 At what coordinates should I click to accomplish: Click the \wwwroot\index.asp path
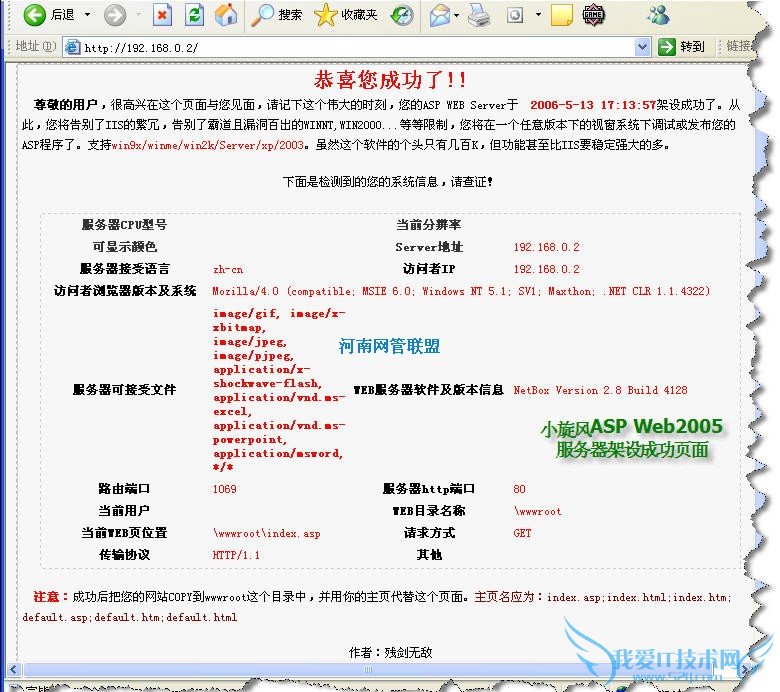click(x=267, y=533)
